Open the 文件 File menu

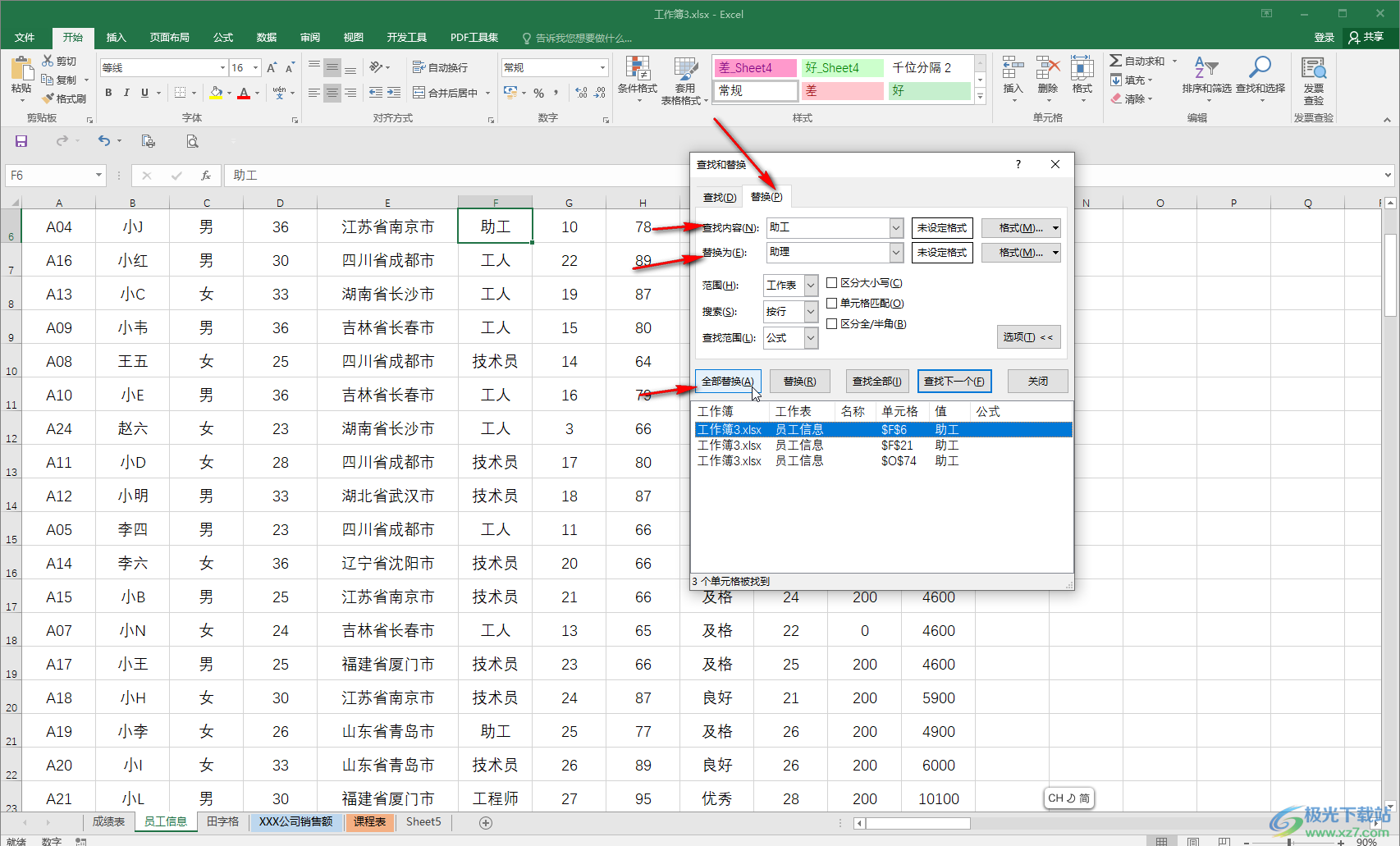point(25,38)
